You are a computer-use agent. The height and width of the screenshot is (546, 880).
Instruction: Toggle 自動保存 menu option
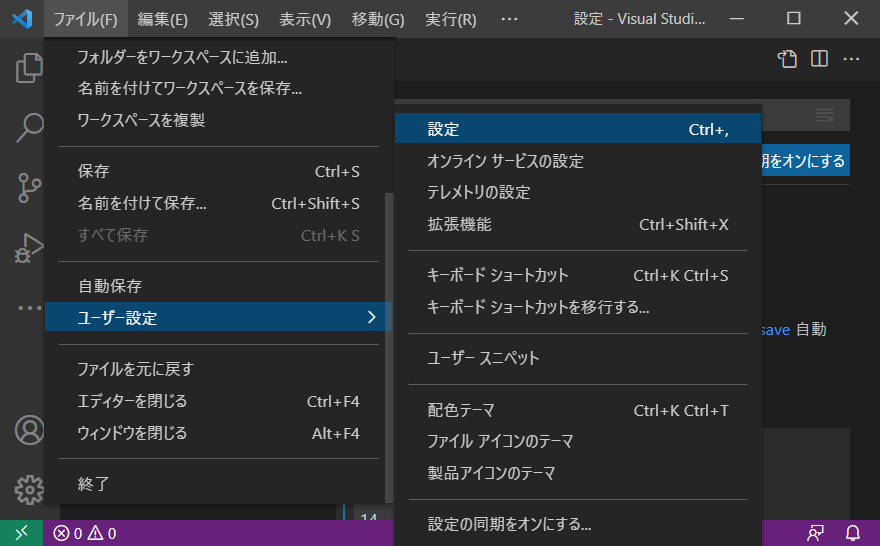(x=219, y=286)
